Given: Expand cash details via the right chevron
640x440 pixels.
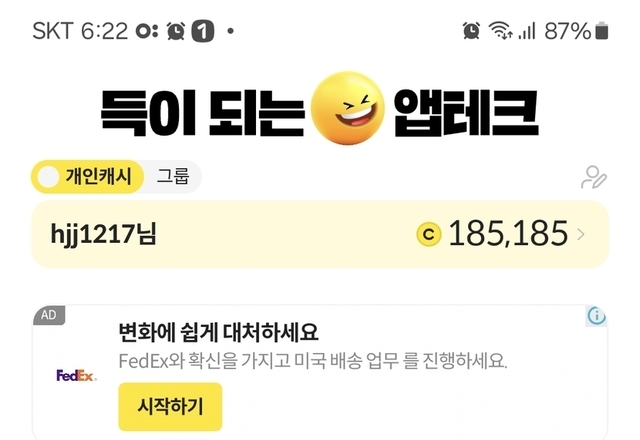Looking at the screenshot, I should click(582, 235).
